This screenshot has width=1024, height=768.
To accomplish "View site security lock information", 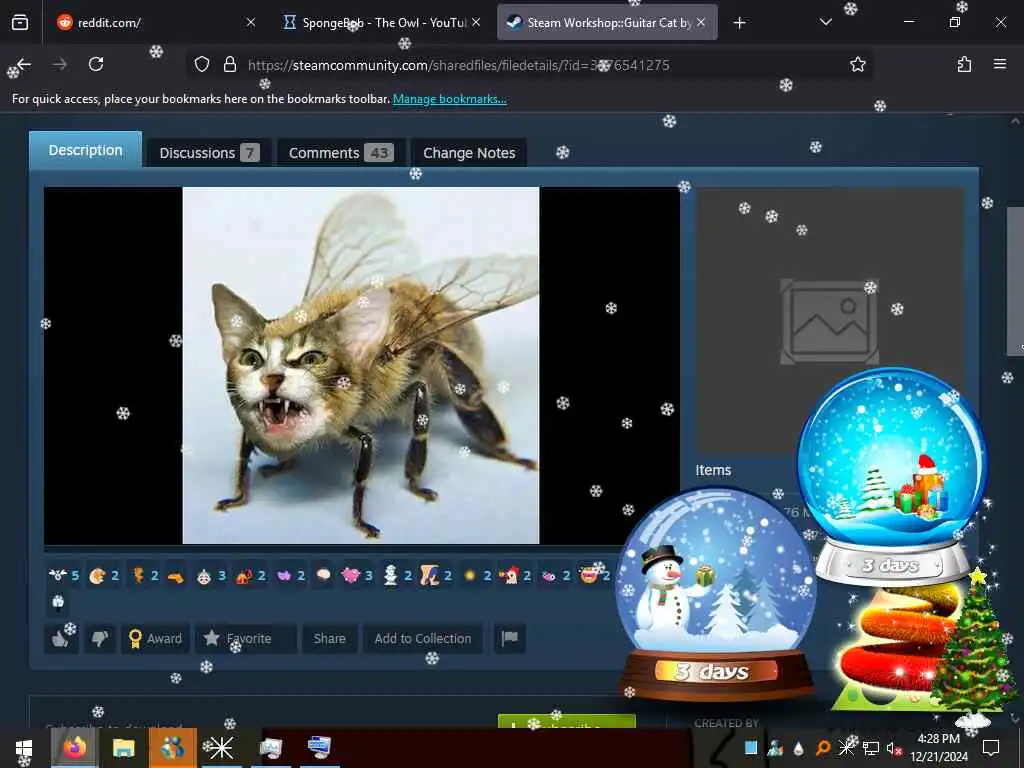I will 230,65.
